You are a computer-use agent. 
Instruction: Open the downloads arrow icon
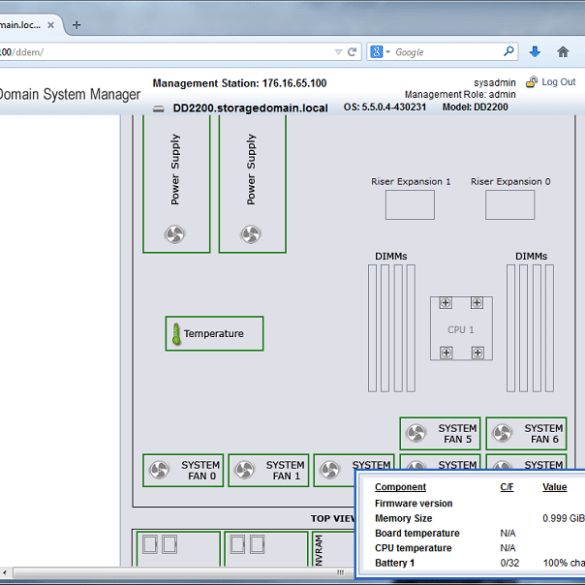(x=535, y=51)
